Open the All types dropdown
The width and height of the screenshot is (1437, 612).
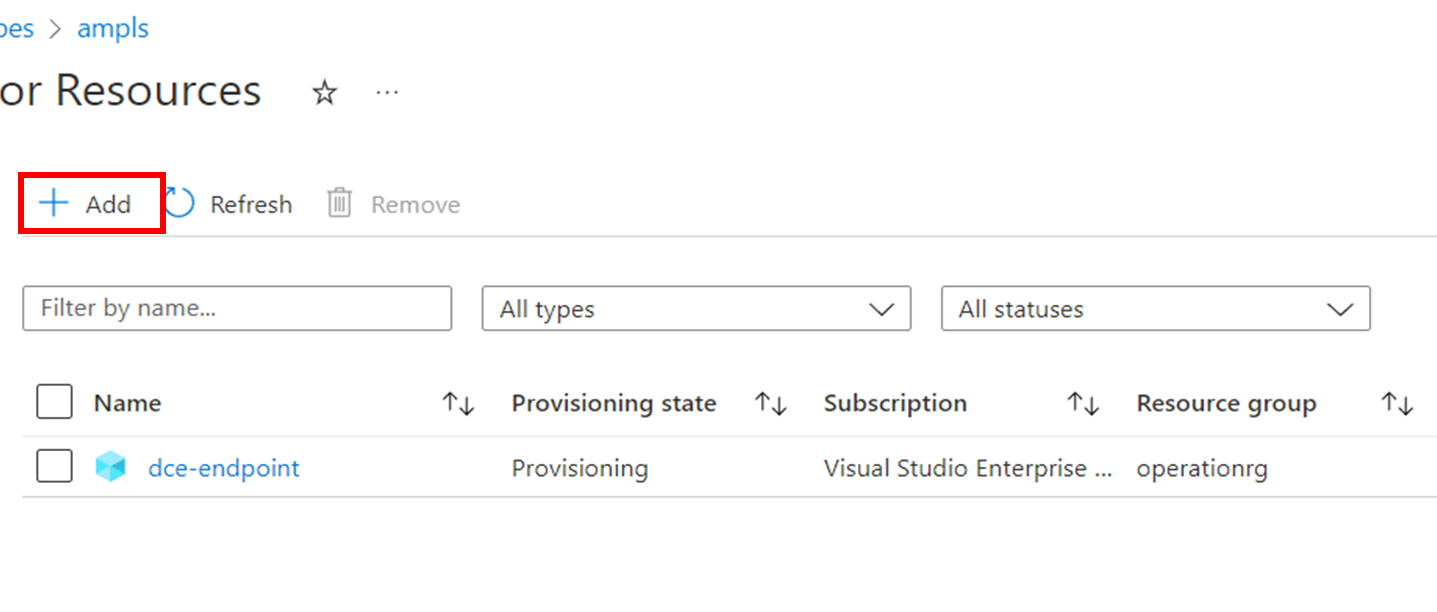tap(696, 309)
